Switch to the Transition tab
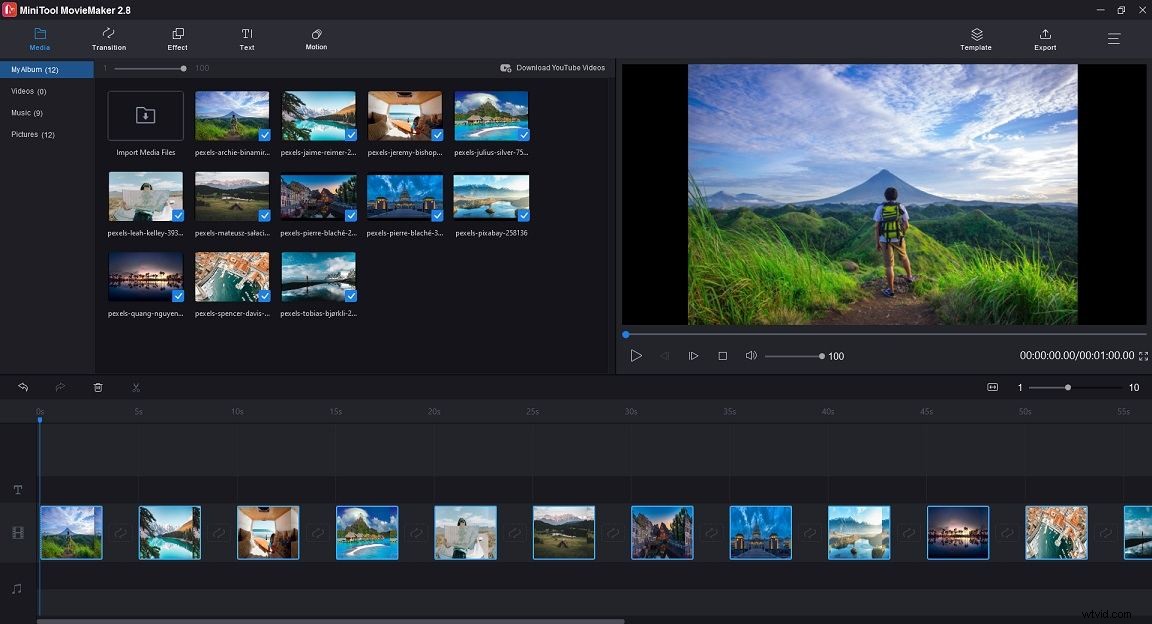The width and height of the screenshot is (1152, 624). (108, 39)
